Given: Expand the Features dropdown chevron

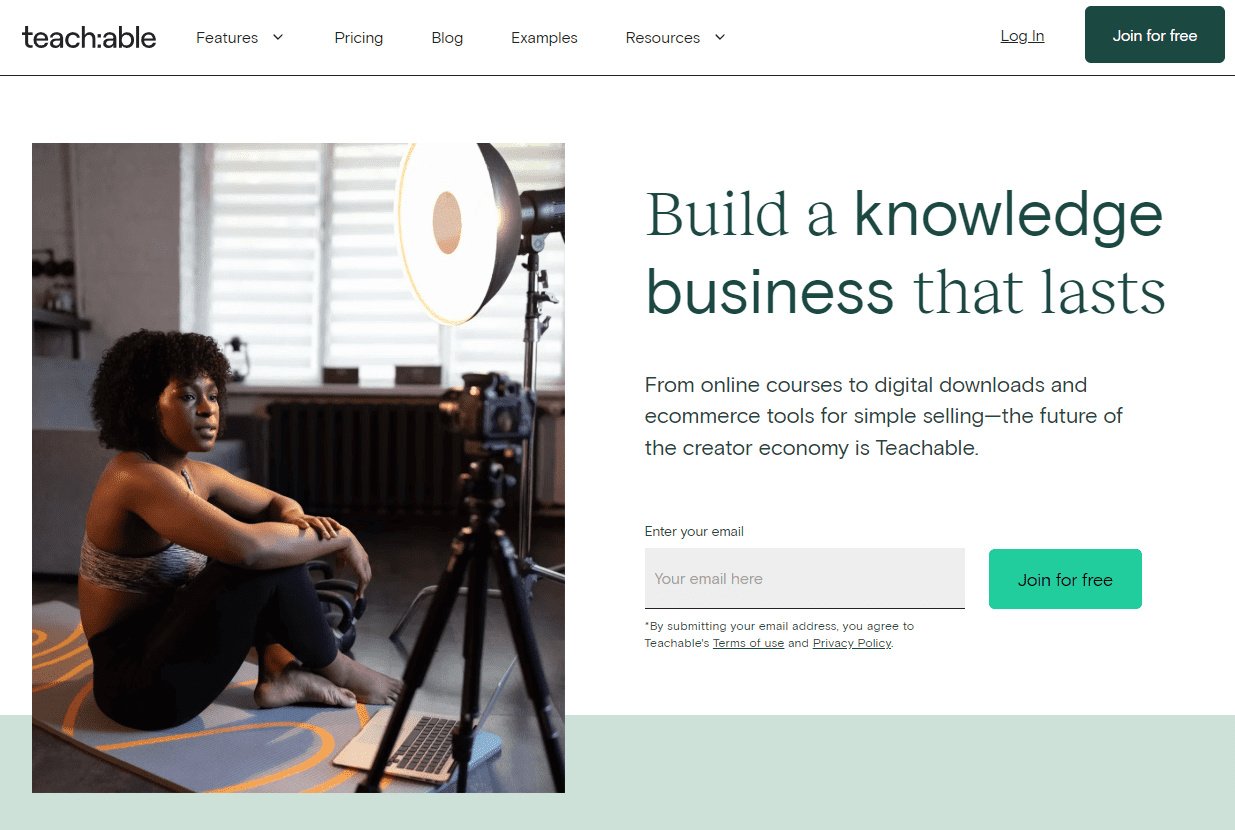Looking at the screenshot, I should pos(278,37).
